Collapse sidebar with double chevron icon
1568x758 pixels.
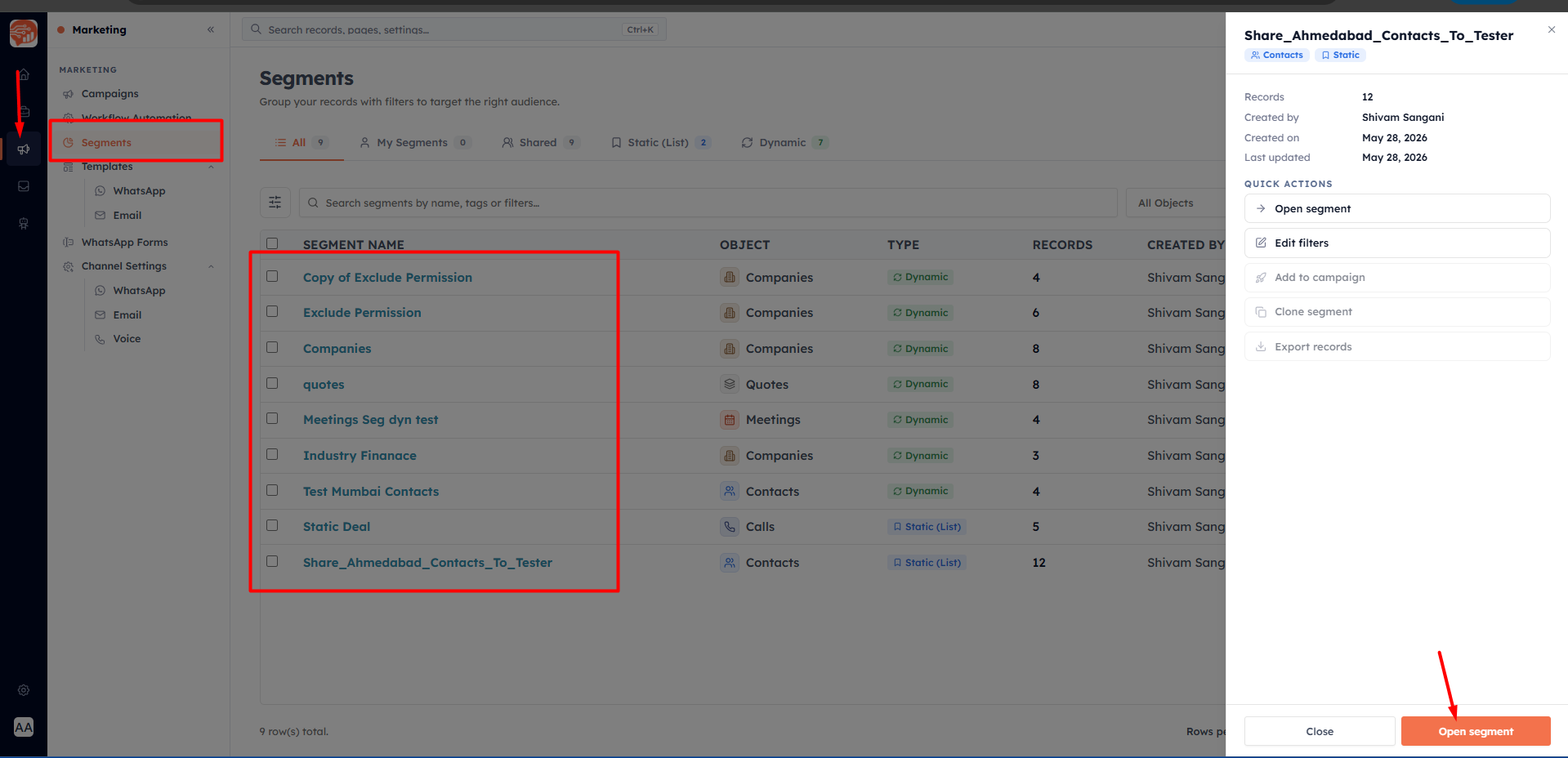click(211, 29)
